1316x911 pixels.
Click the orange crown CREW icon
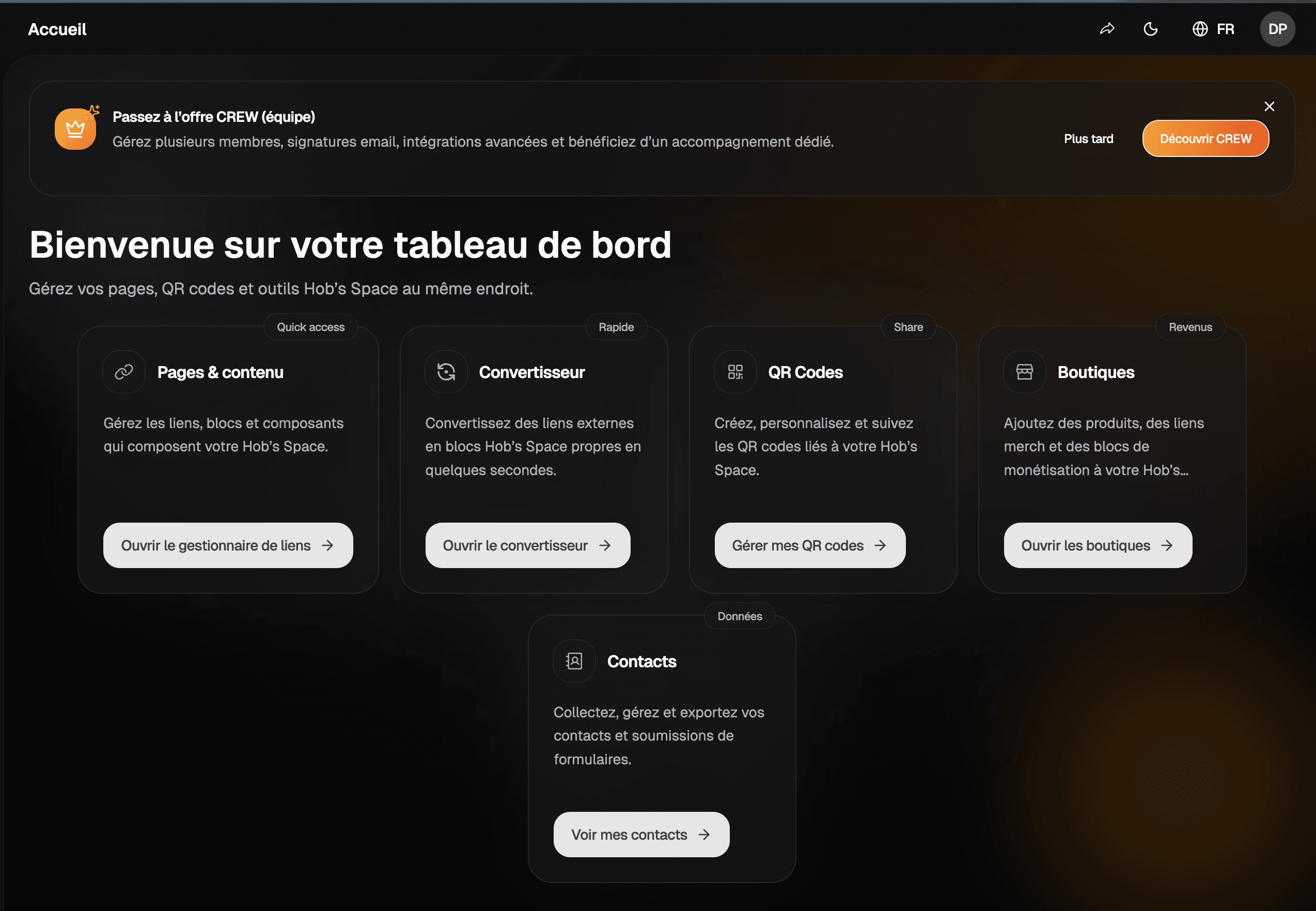click(x=75, y=128)
